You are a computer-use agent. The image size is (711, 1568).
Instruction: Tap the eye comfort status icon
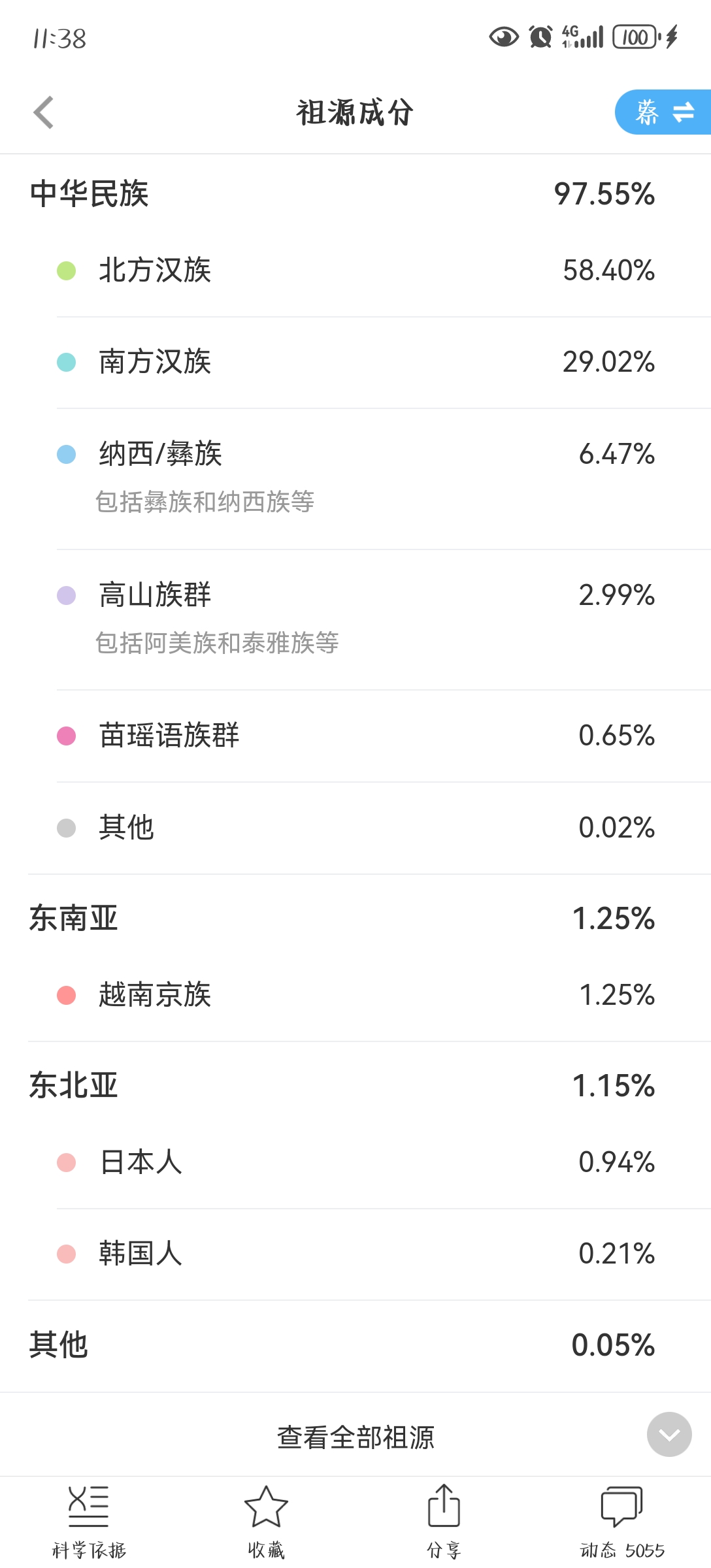[504, 37]
